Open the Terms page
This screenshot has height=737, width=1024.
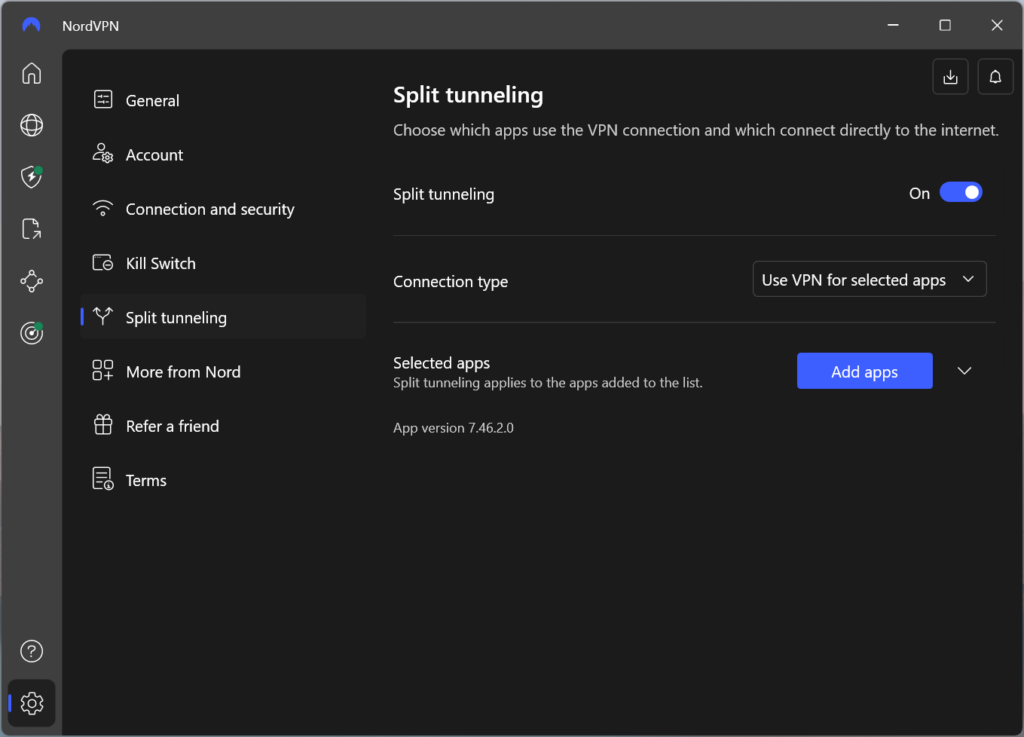[223, 480]
